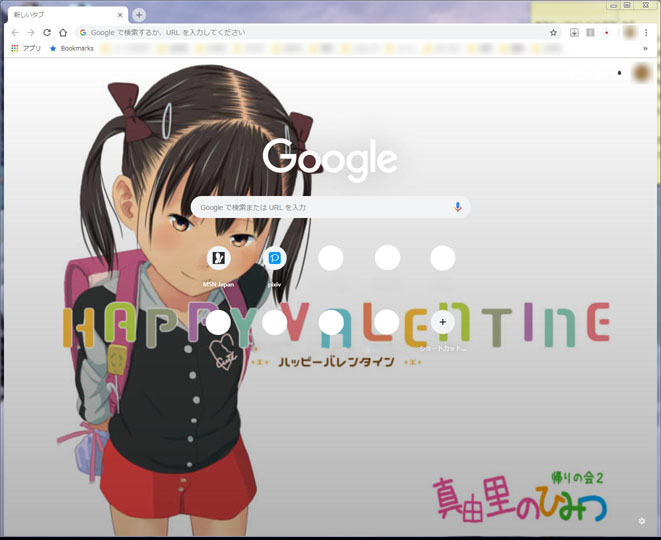
Task: Open Chrome's three-dot menu
Action: pyautogui.click(x=646, y=32)
